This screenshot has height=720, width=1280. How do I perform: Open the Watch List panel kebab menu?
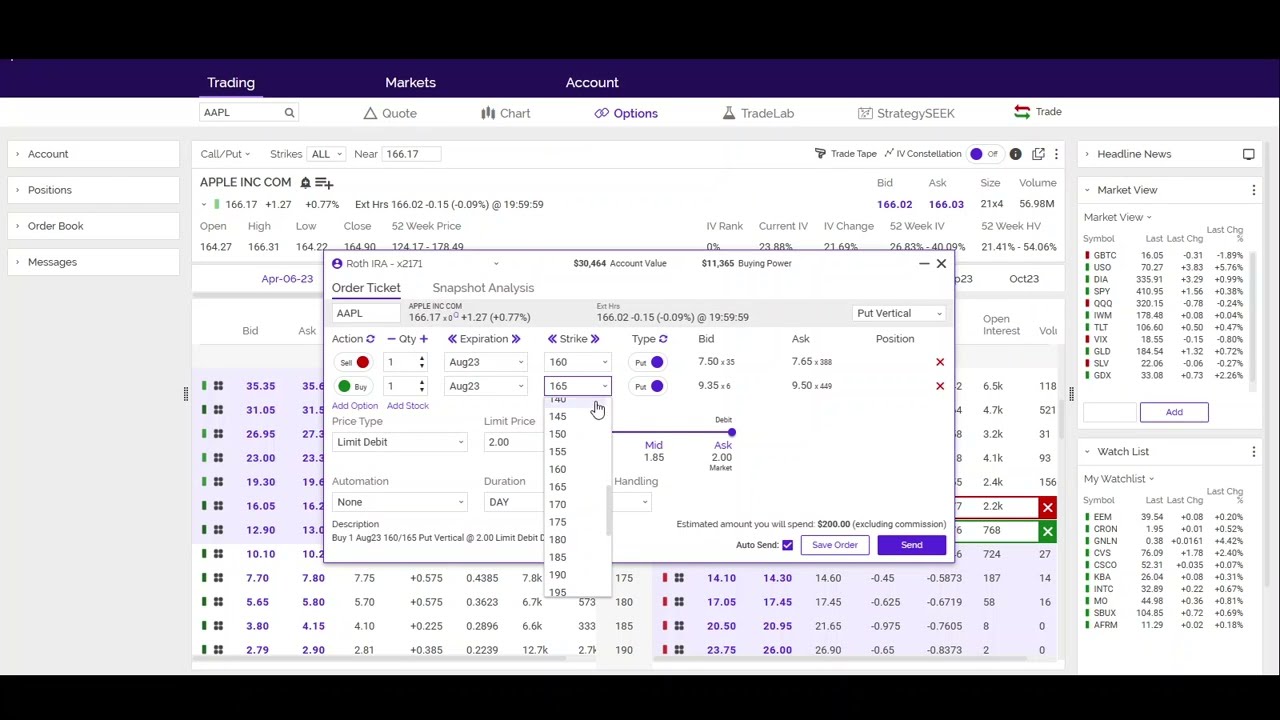click(1253, 452)
